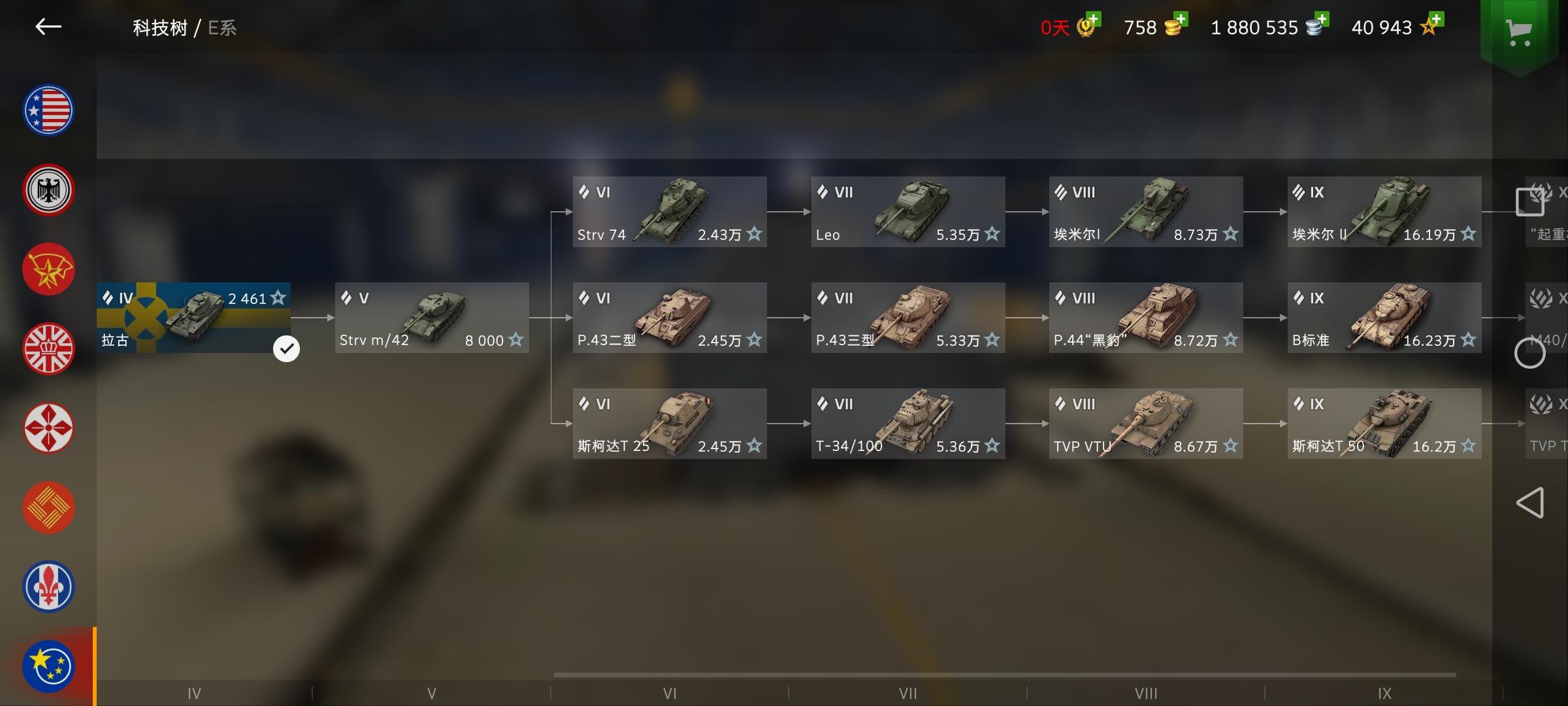This screenshot has height=706, width=1568.
Task: Select the Japan nation emblem icon
Action: pos(48,428)
